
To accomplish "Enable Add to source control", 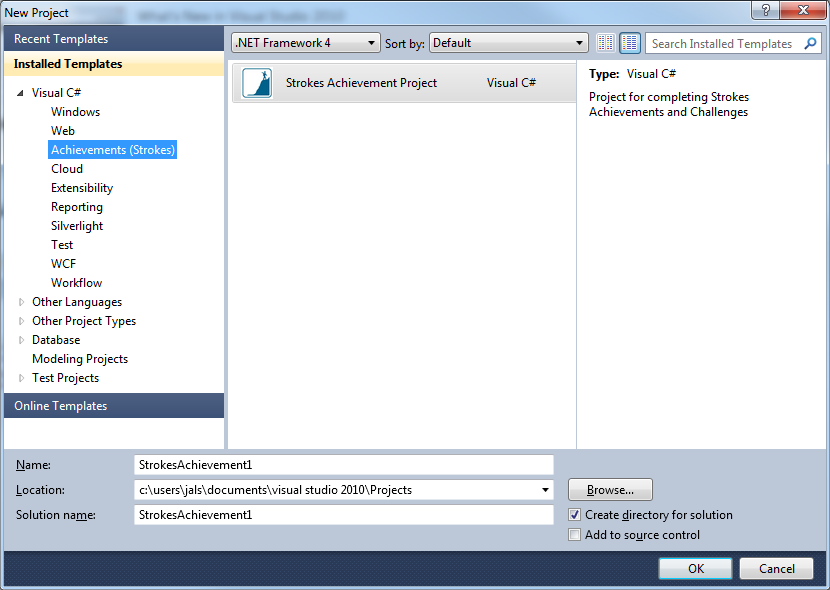I will pos(574,534).
